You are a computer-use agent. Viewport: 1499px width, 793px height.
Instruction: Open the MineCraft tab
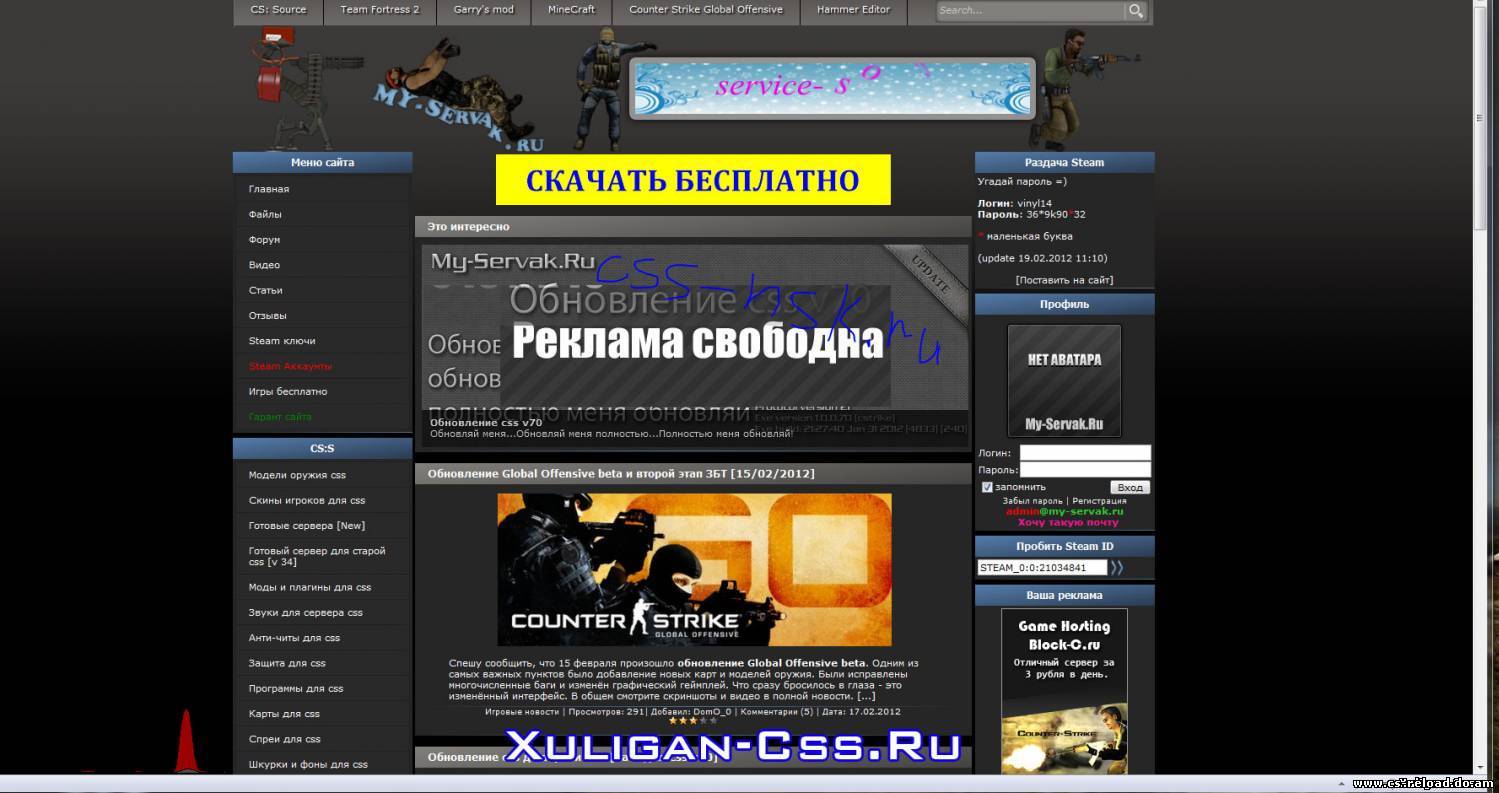coord(571,10)
